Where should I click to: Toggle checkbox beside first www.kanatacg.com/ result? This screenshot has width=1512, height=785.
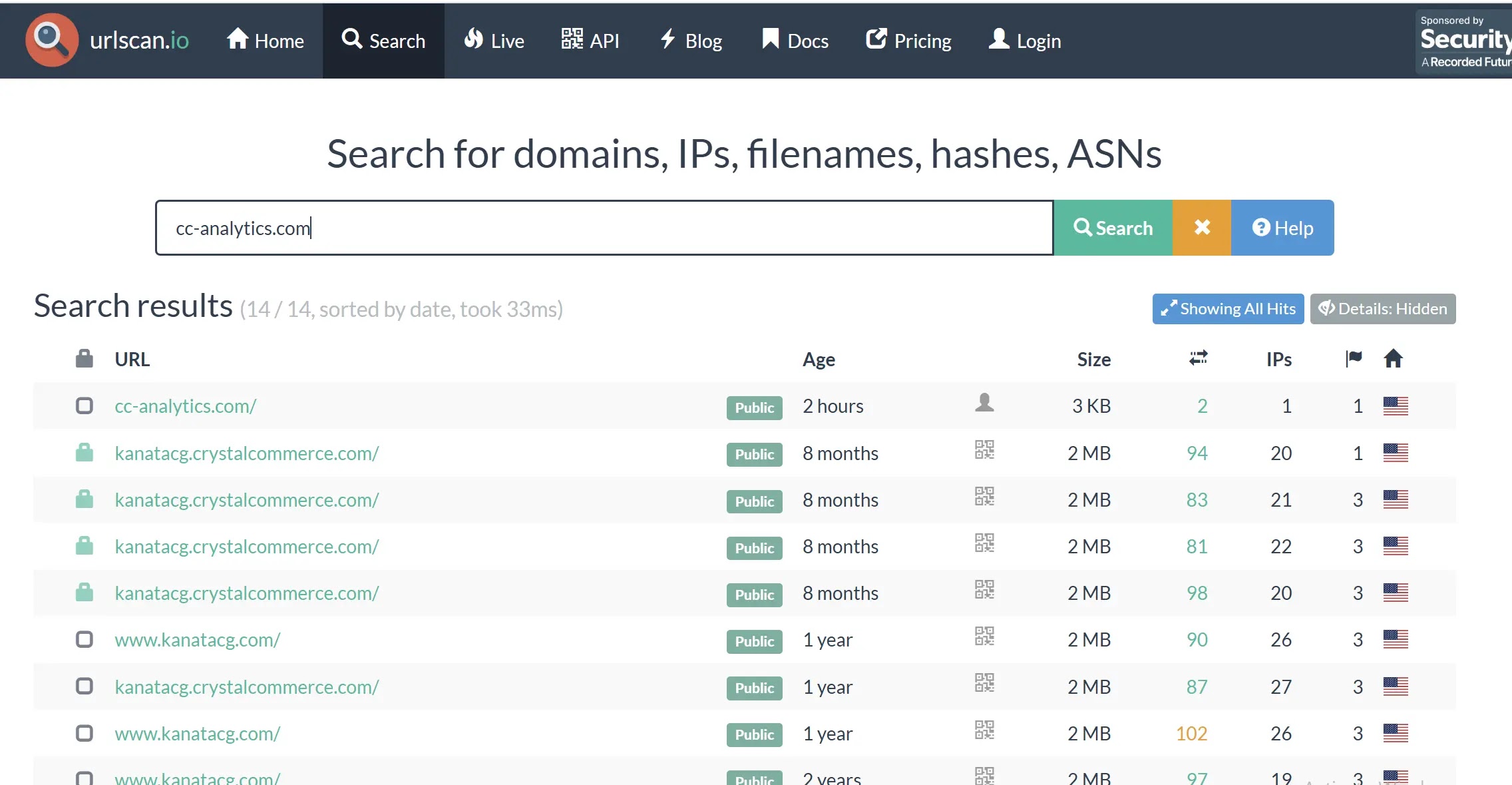[x=85, y=639]
